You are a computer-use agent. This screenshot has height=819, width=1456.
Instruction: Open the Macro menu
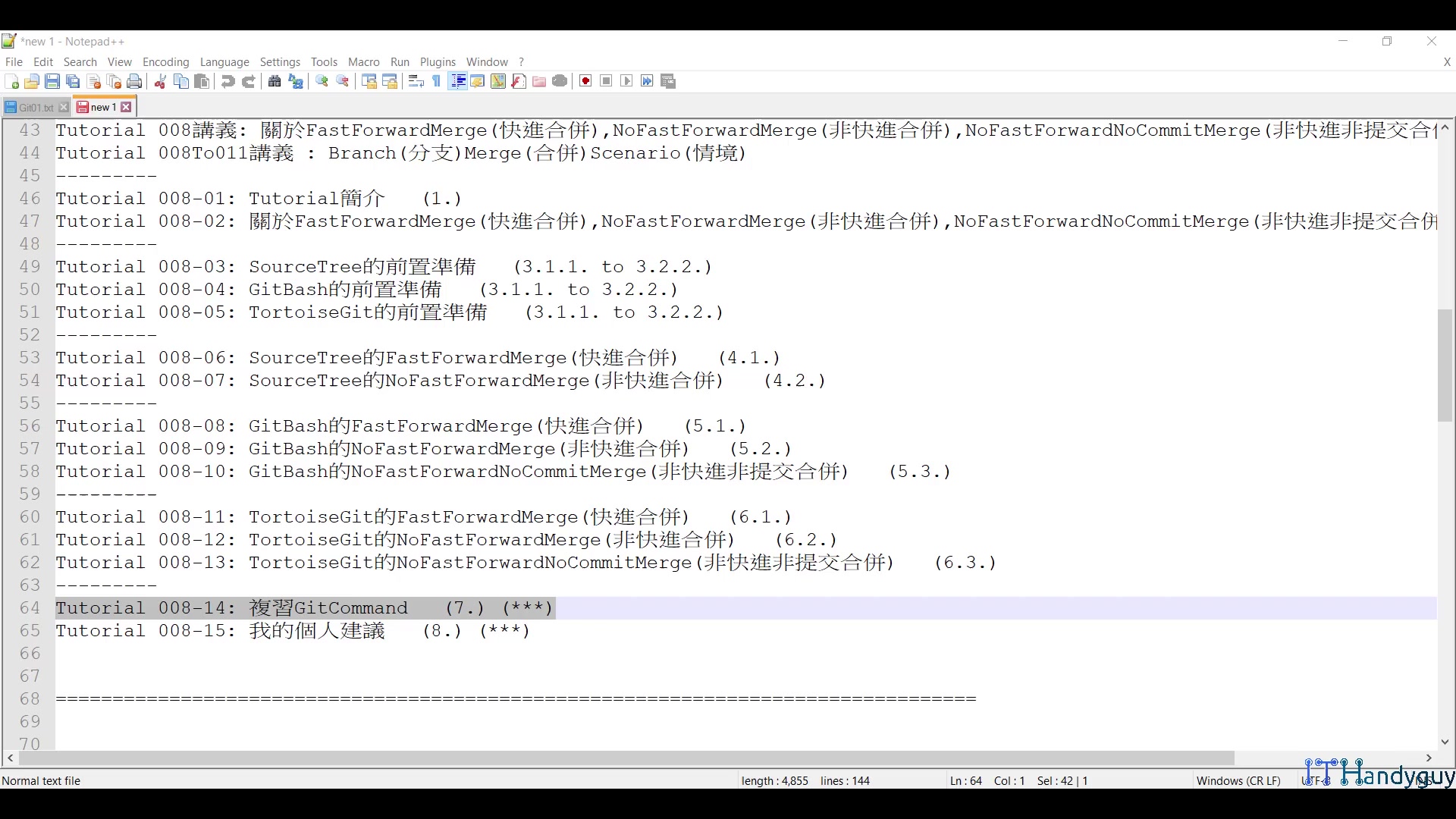click(x=364, y=62)
